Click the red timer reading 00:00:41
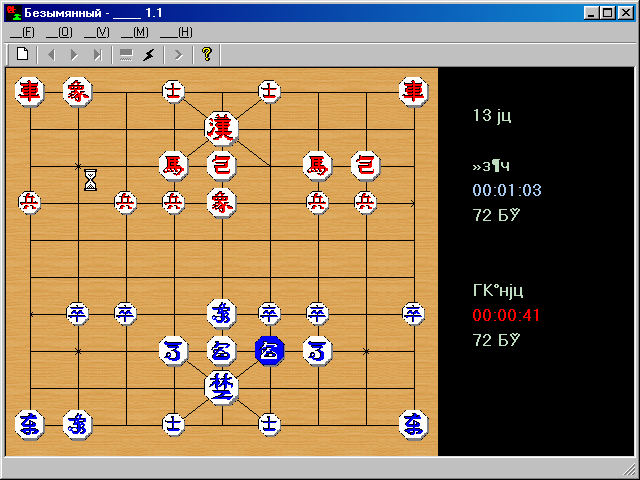 point(506,316)
